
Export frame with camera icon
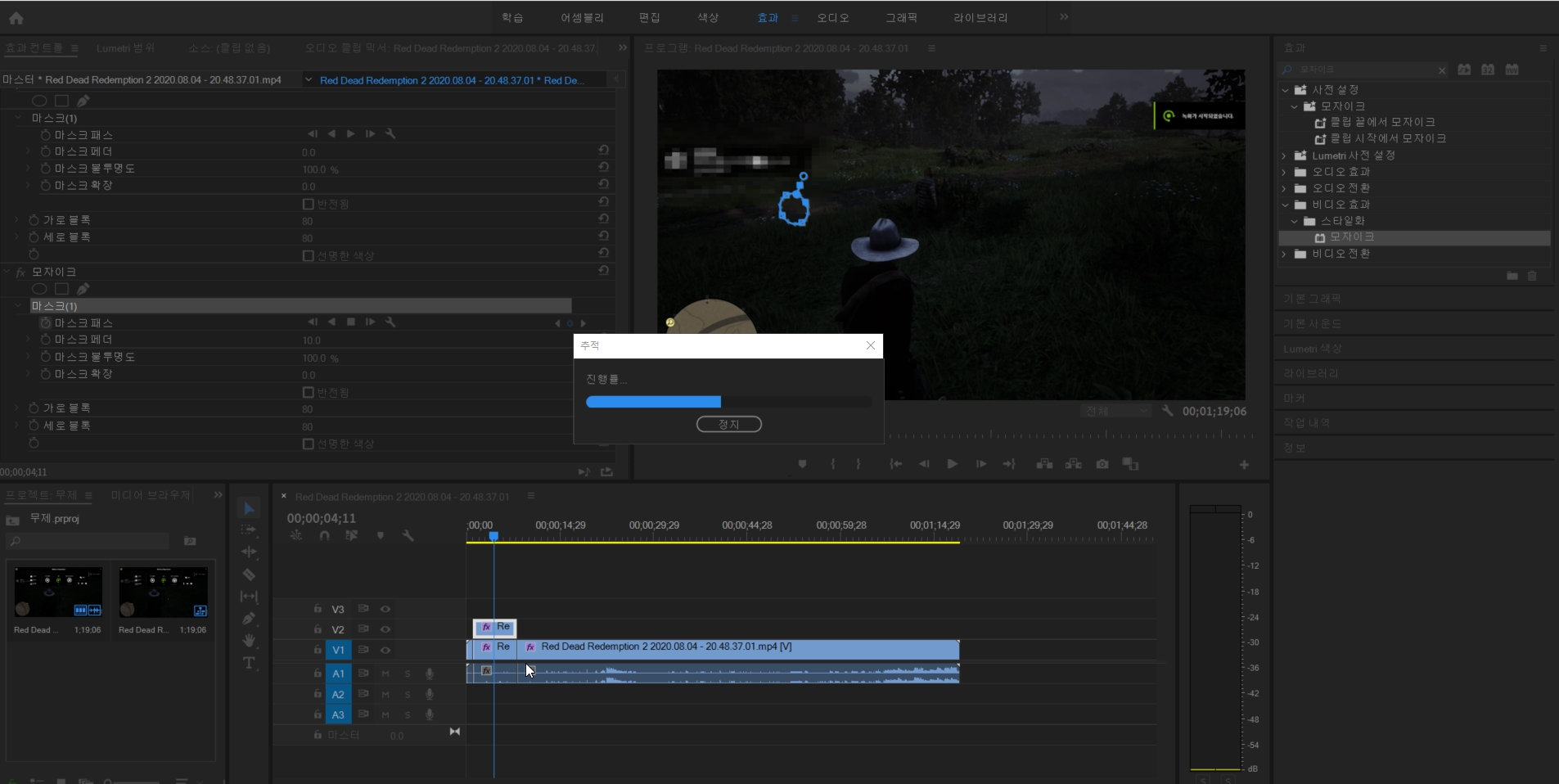tap(1102, 464)
